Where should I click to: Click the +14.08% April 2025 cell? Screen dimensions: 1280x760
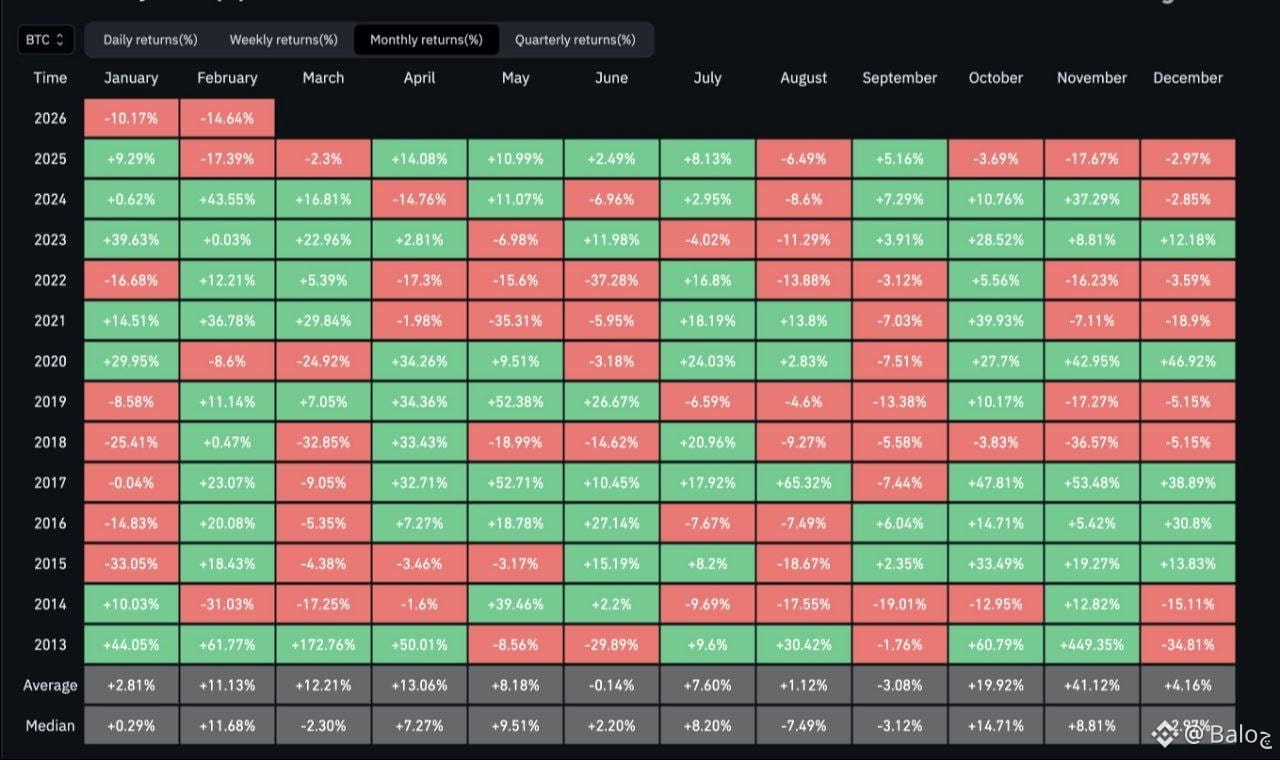(419, 159)
